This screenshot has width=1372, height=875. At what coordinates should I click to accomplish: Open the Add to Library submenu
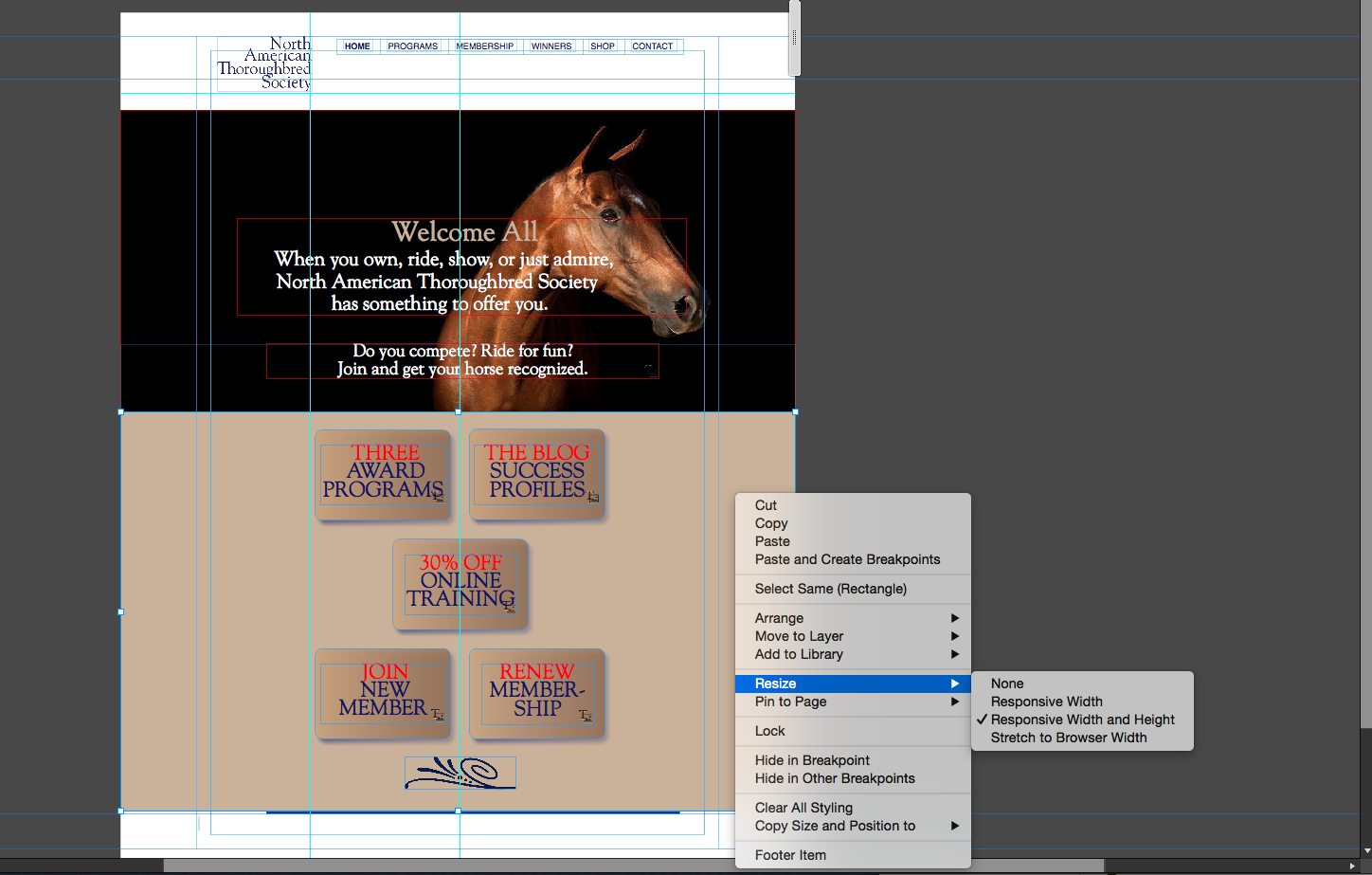[x=853, y=654]
